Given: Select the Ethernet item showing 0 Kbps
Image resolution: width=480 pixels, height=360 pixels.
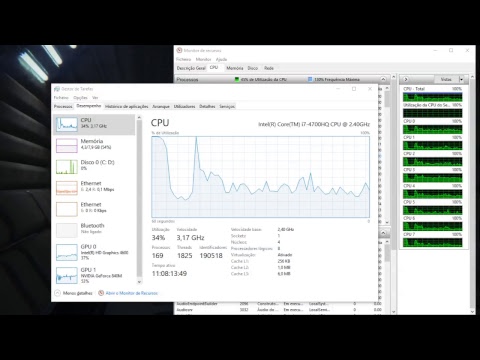Looking at the screenshot, I should [94, 209].
